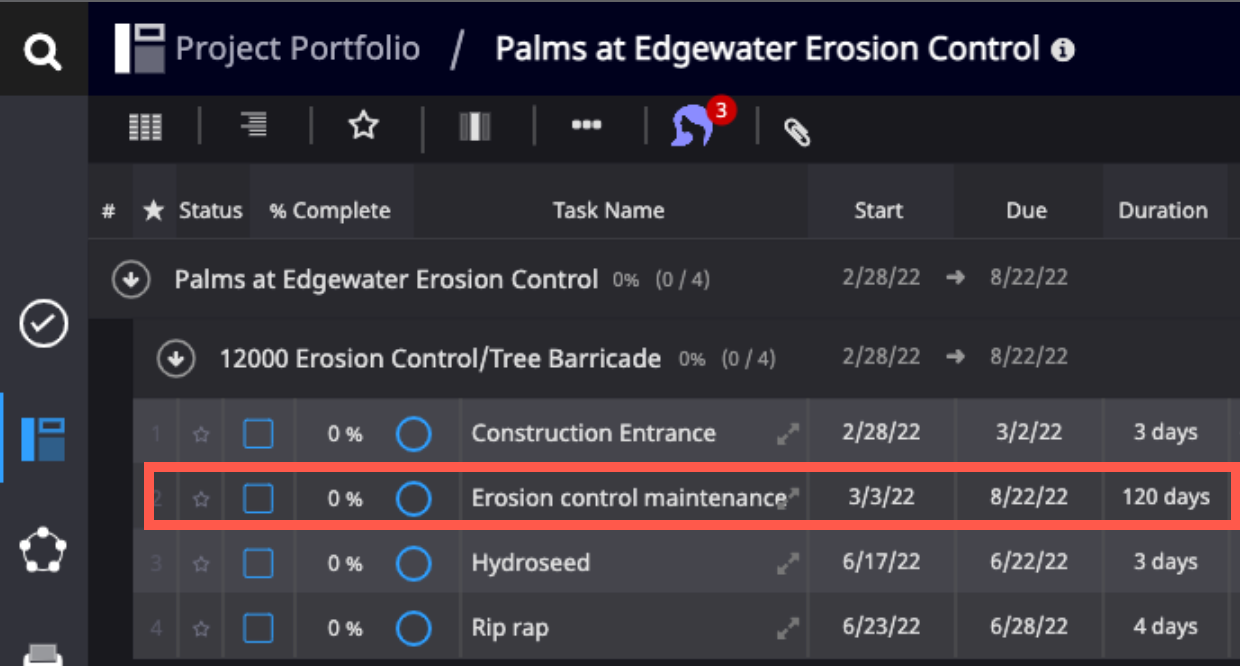Expand Erosion control maintenance task details arrow

tap(792, 496)
